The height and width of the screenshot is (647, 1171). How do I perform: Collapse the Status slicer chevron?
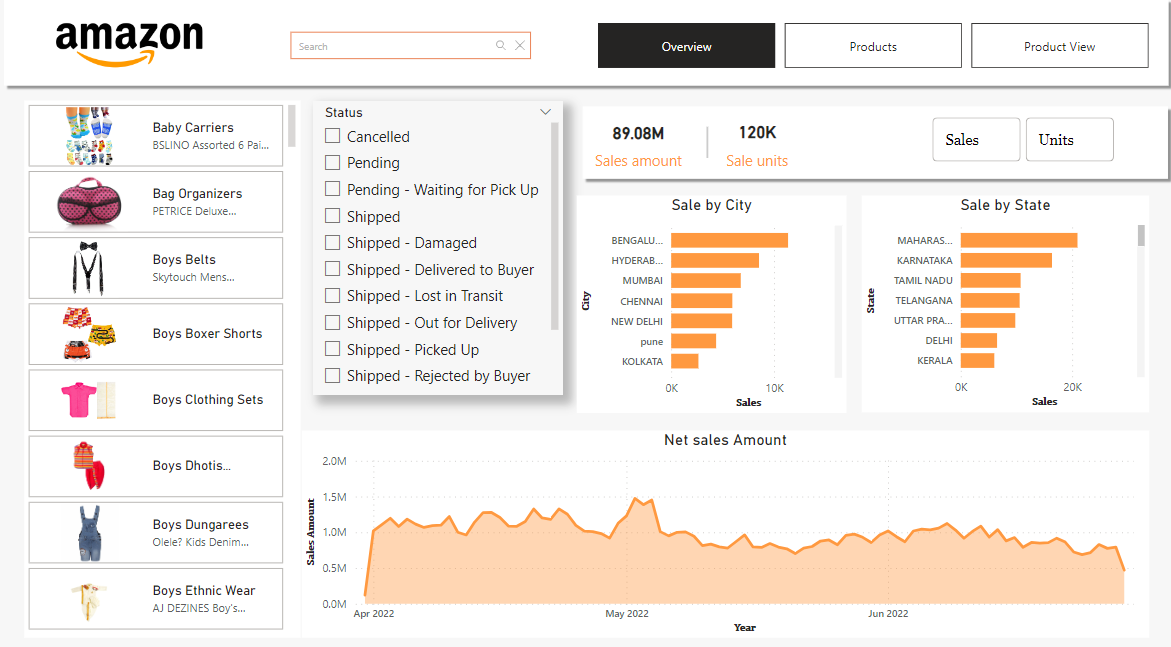point(545,112)
